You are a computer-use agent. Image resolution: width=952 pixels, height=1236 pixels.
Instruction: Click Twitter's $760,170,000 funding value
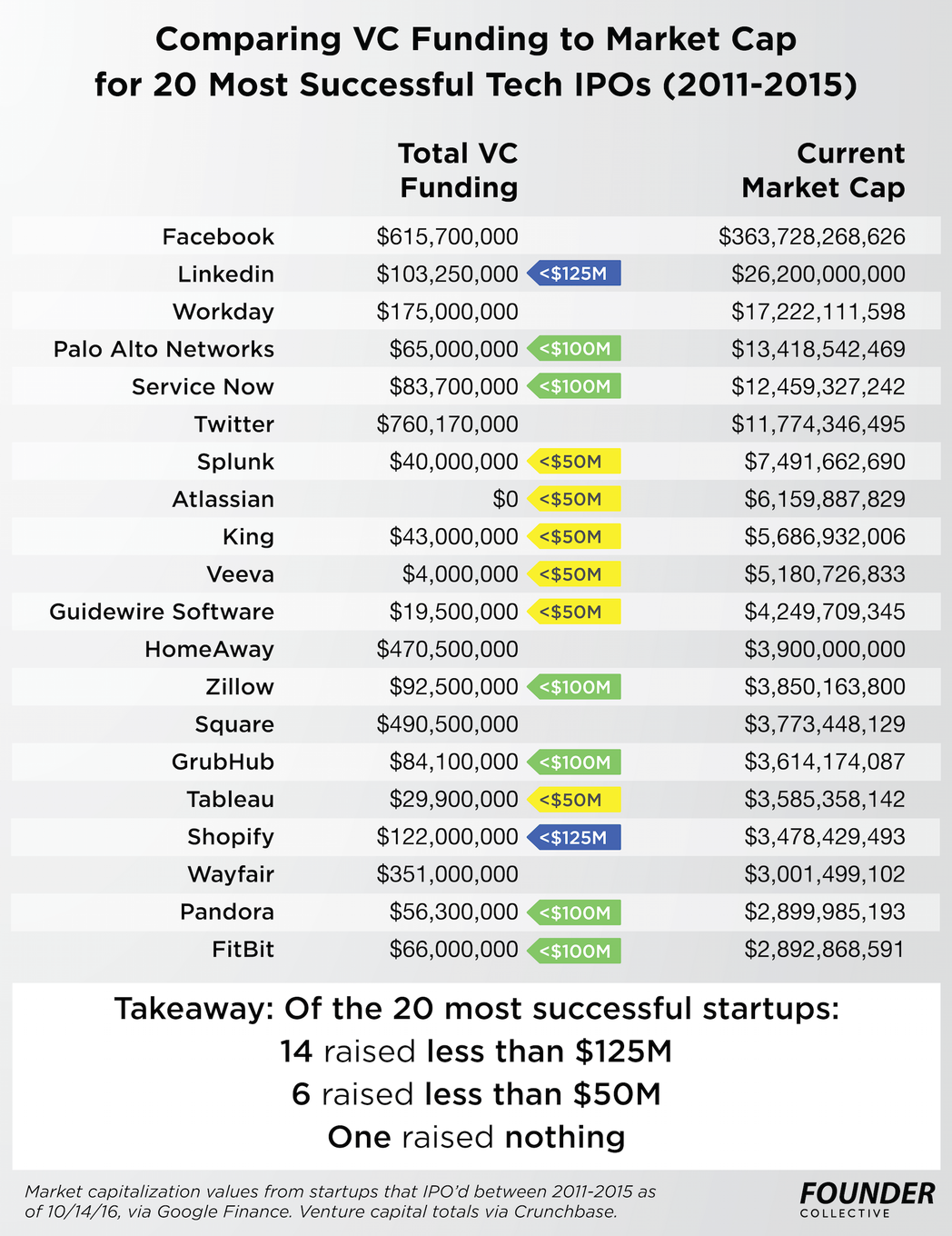coord(447,424)
